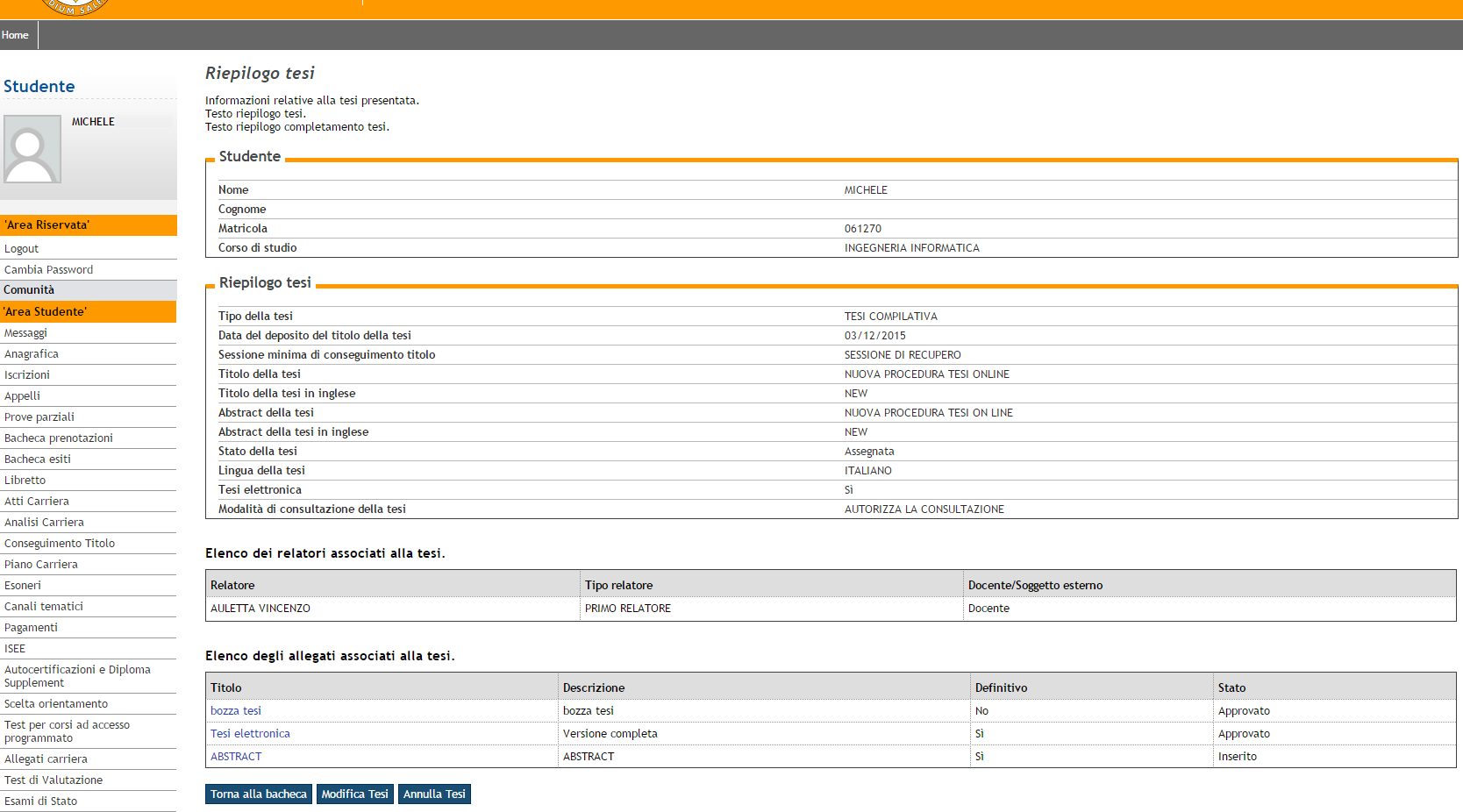1463x812 pixels.
Task: Open the 'bozza tesi' attachment link
Action: [236, 711]
